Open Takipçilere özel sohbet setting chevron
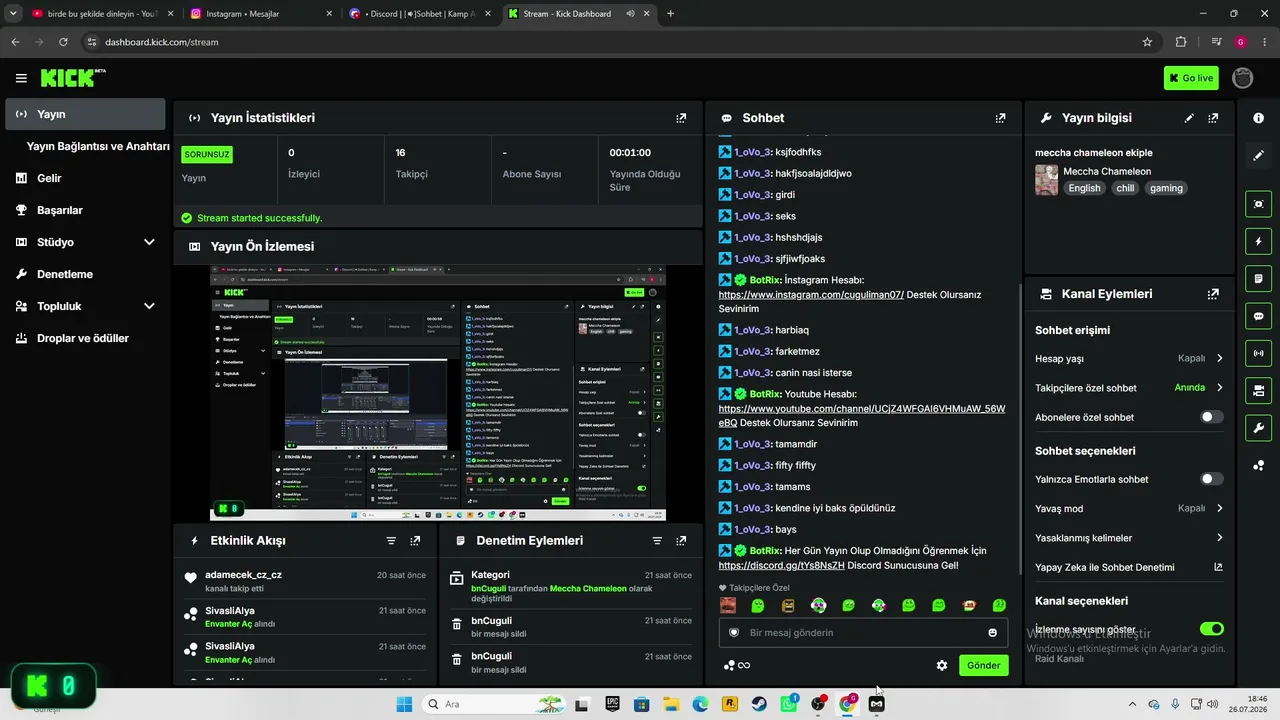Screen dimensions: 1280x720 coord(1220,388)
